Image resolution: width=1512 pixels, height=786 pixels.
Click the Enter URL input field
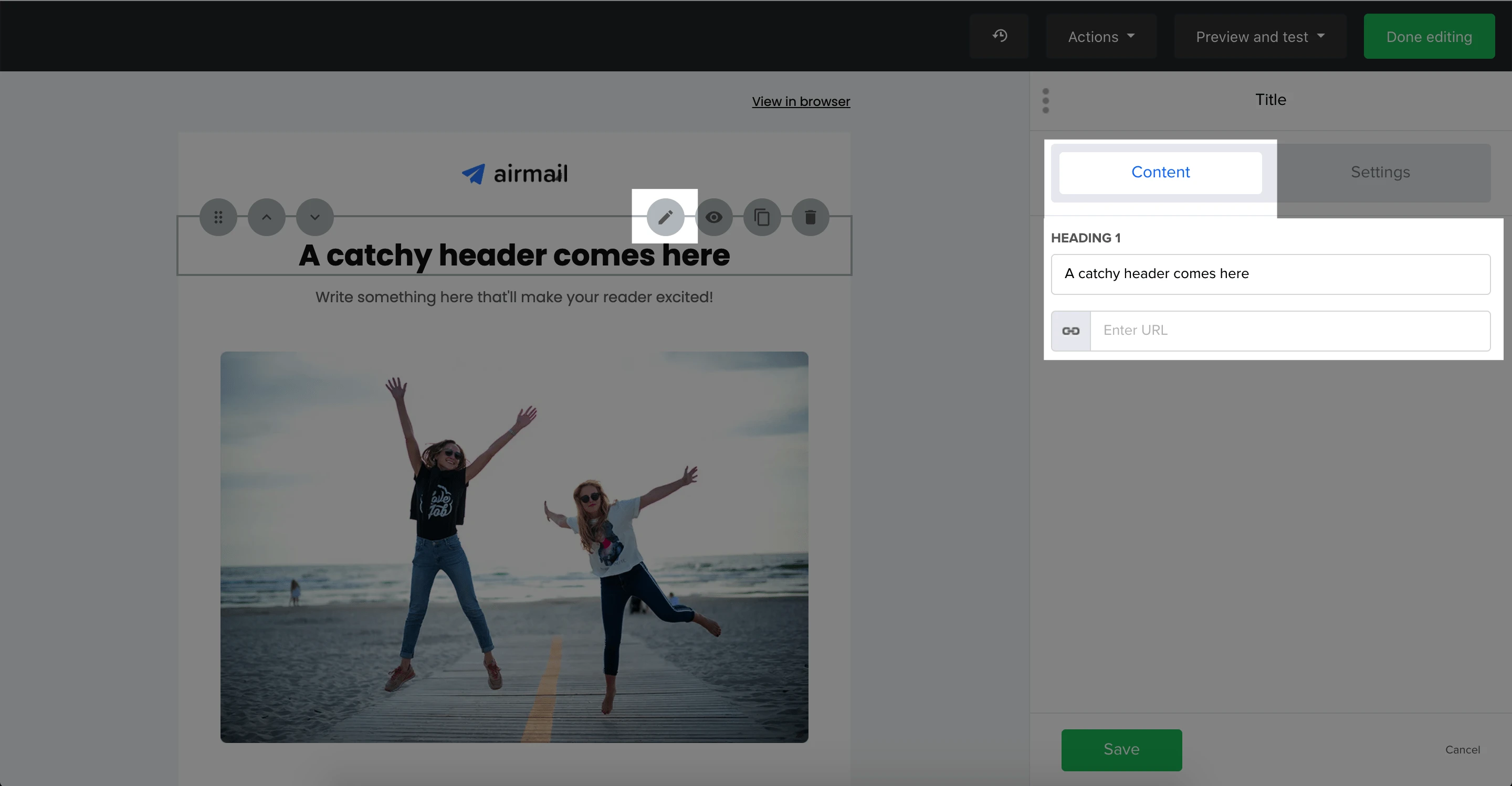[1289, 331]
